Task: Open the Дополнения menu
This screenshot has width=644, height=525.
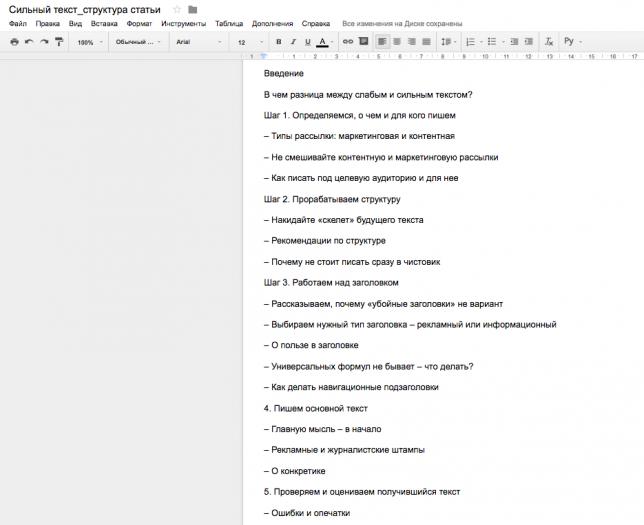Action: (272, 24)
